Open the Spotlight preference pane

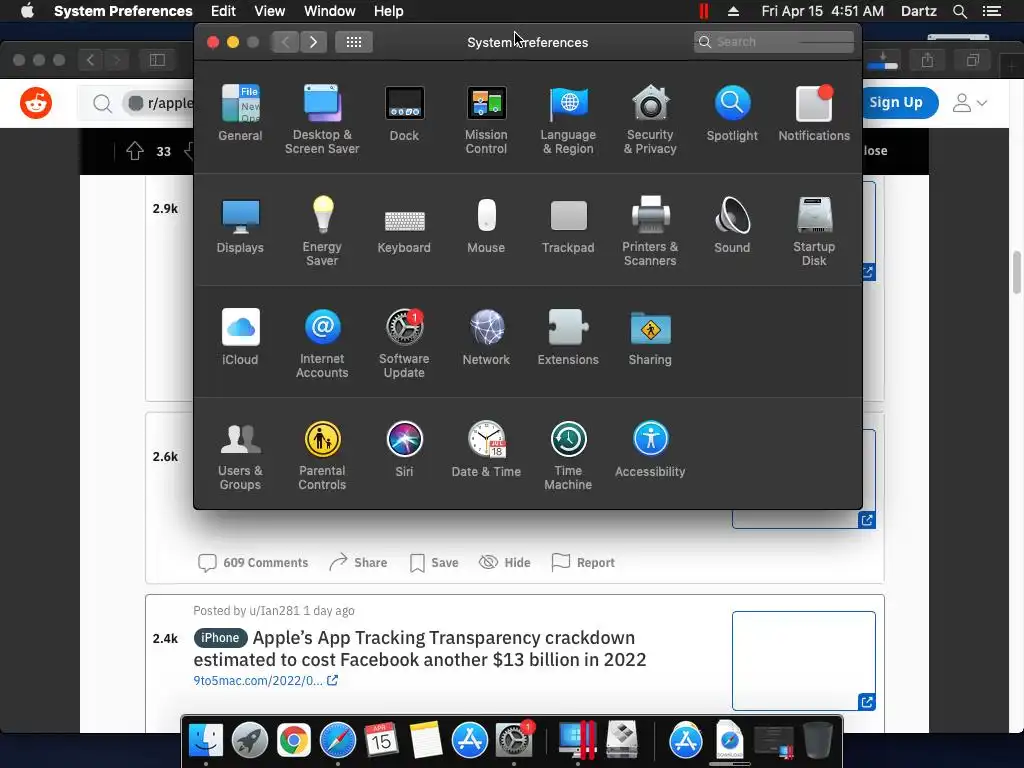pyautogui.click(x=732, y=113)
